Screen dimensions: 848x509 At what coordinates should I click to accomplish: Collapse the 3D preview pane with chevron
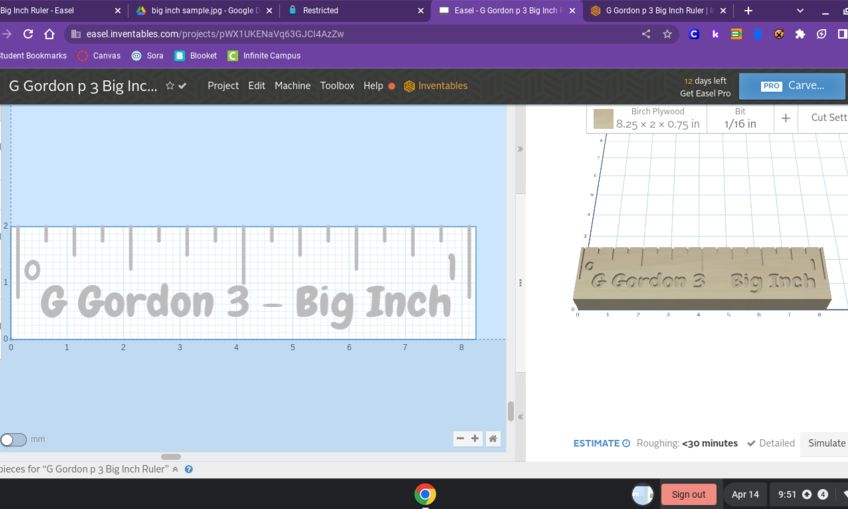pos(519,149)
